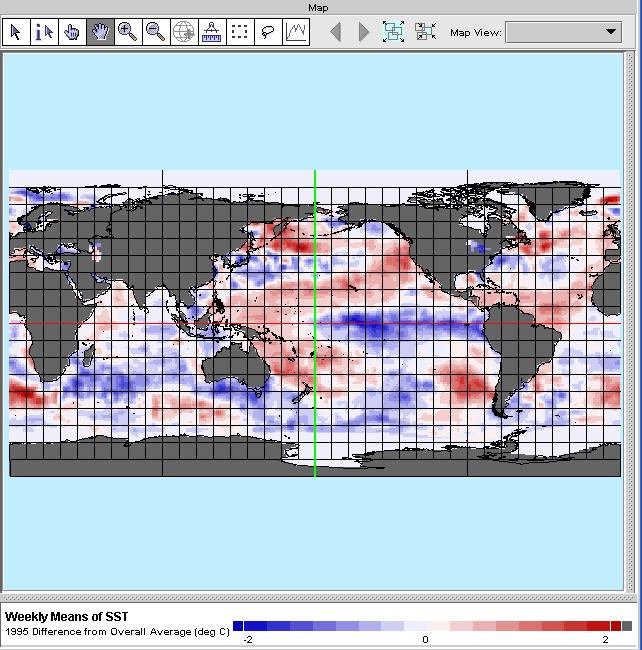Open the Map View dropdown
This screenshot has width=642, height=650.
(564, 32)
